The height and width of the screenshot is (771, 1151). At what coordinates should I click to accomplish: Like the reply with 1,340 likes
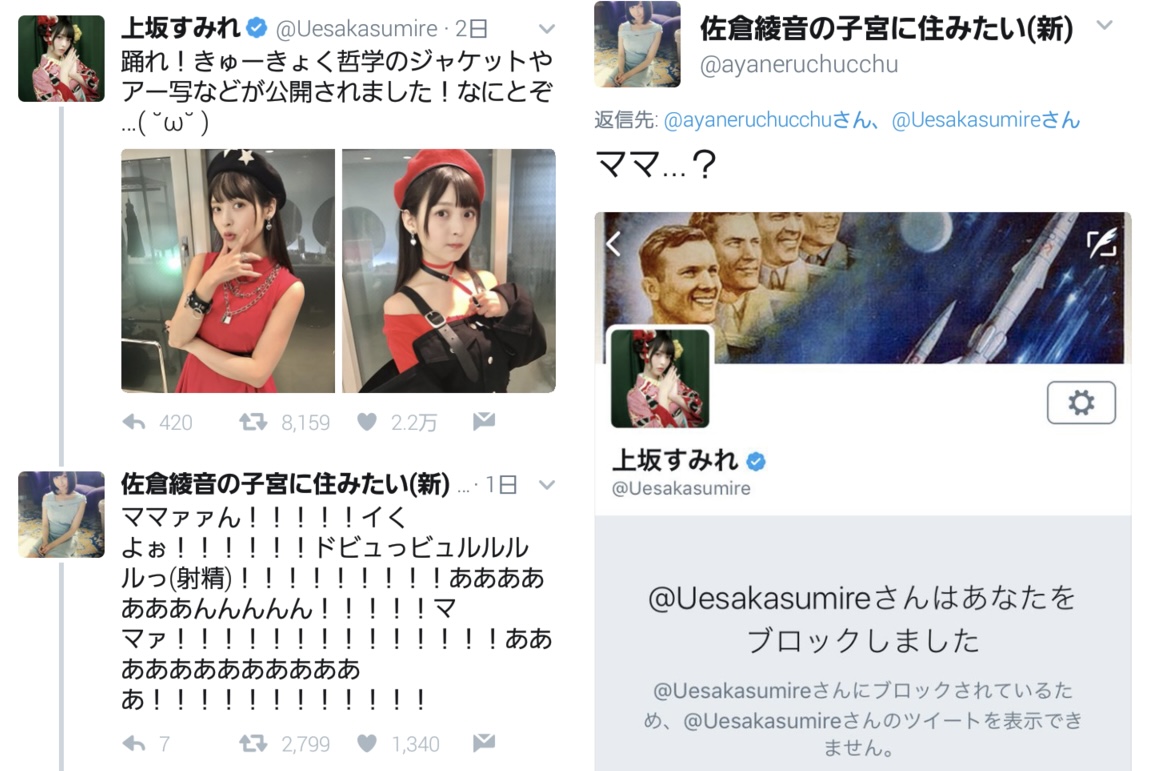pos(367,744)
